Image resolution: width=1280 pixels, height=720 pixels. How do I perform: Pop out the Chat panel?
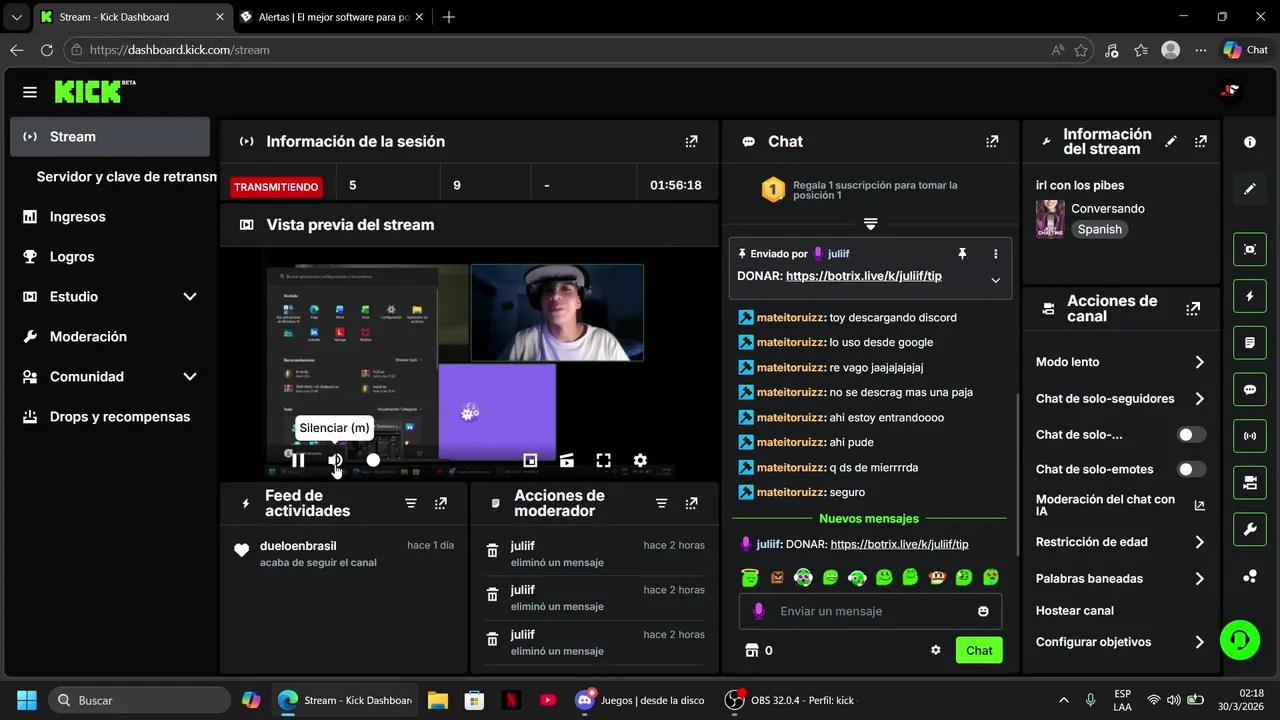[992, 142]
